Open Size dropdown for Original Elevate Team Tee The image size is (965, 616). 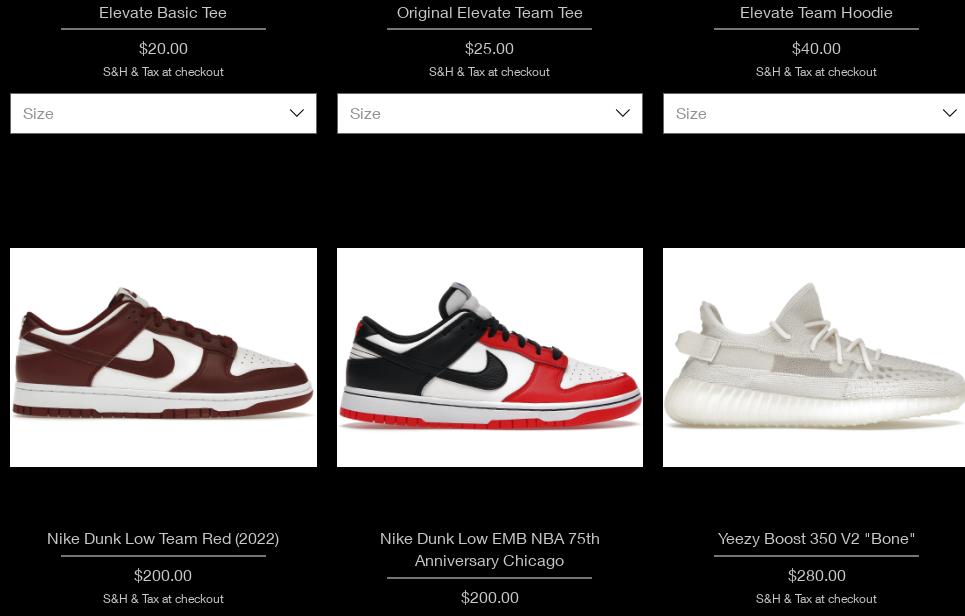pos(490,113)
